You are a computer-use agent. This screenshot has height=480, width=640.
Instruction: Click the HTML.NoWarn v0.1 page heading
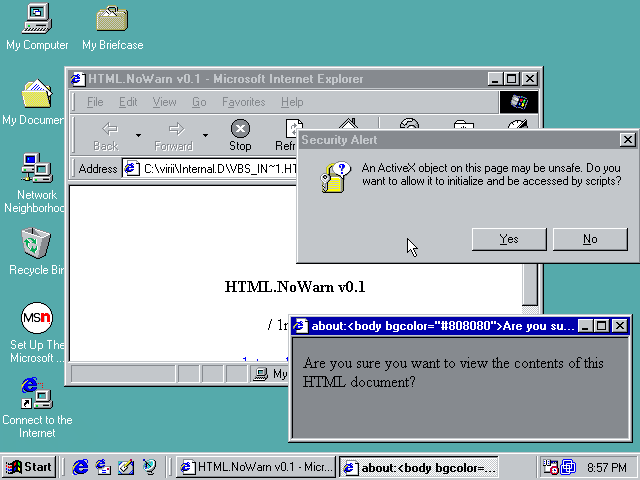pos(295,287)
